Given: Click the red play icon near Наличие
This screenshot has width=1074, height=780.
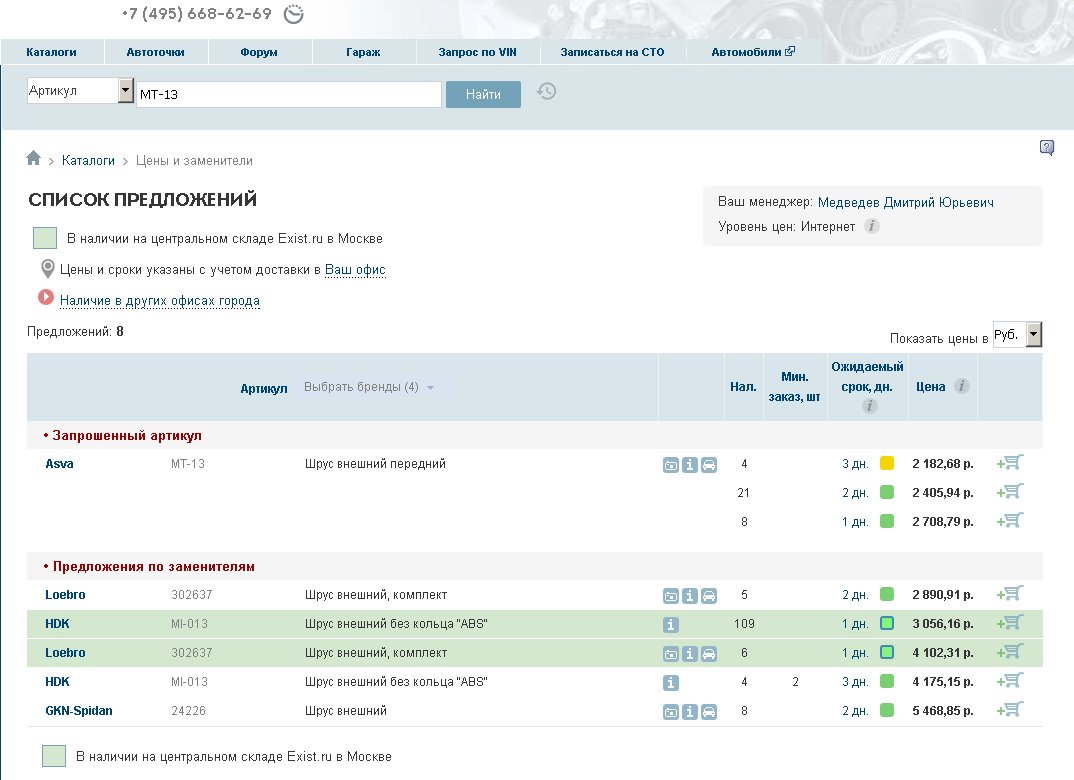Looking at the screenshot, I should coord(46,297).
